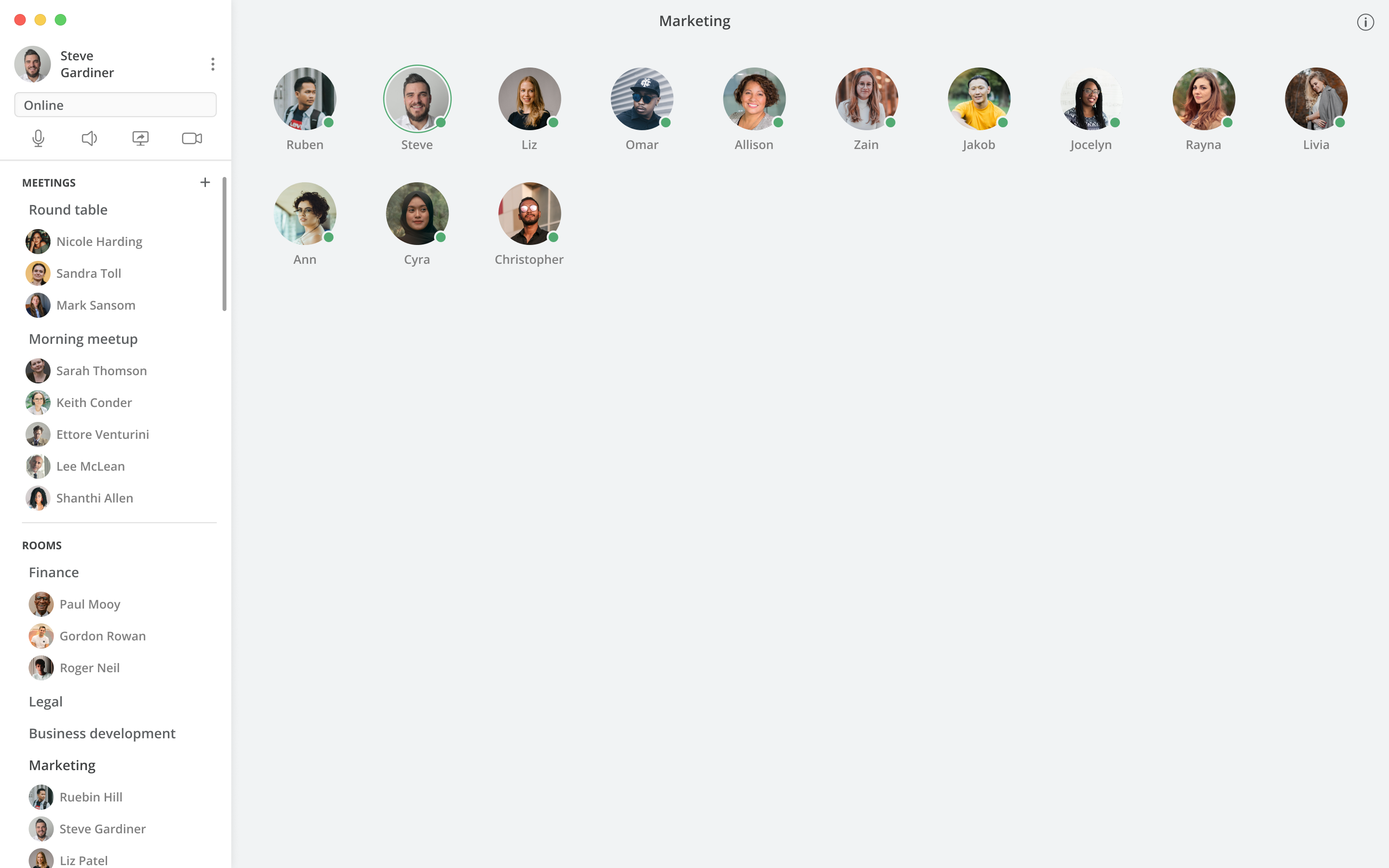Open the room info icon
This screenshot has height=868, width=1389.
pyautogui.click(x=1365, y=22)
